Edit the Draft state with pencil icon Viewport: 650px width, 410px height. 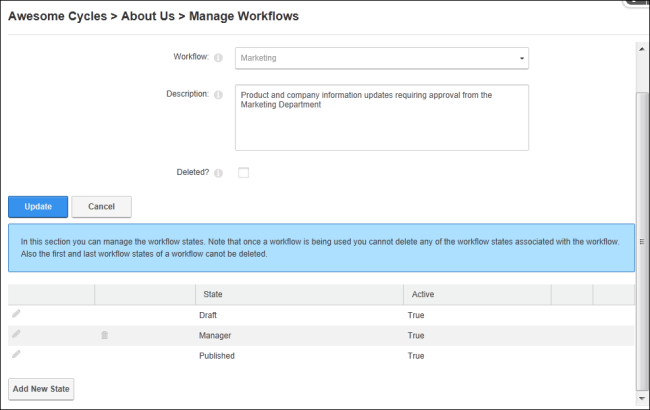tap(16, 314)
